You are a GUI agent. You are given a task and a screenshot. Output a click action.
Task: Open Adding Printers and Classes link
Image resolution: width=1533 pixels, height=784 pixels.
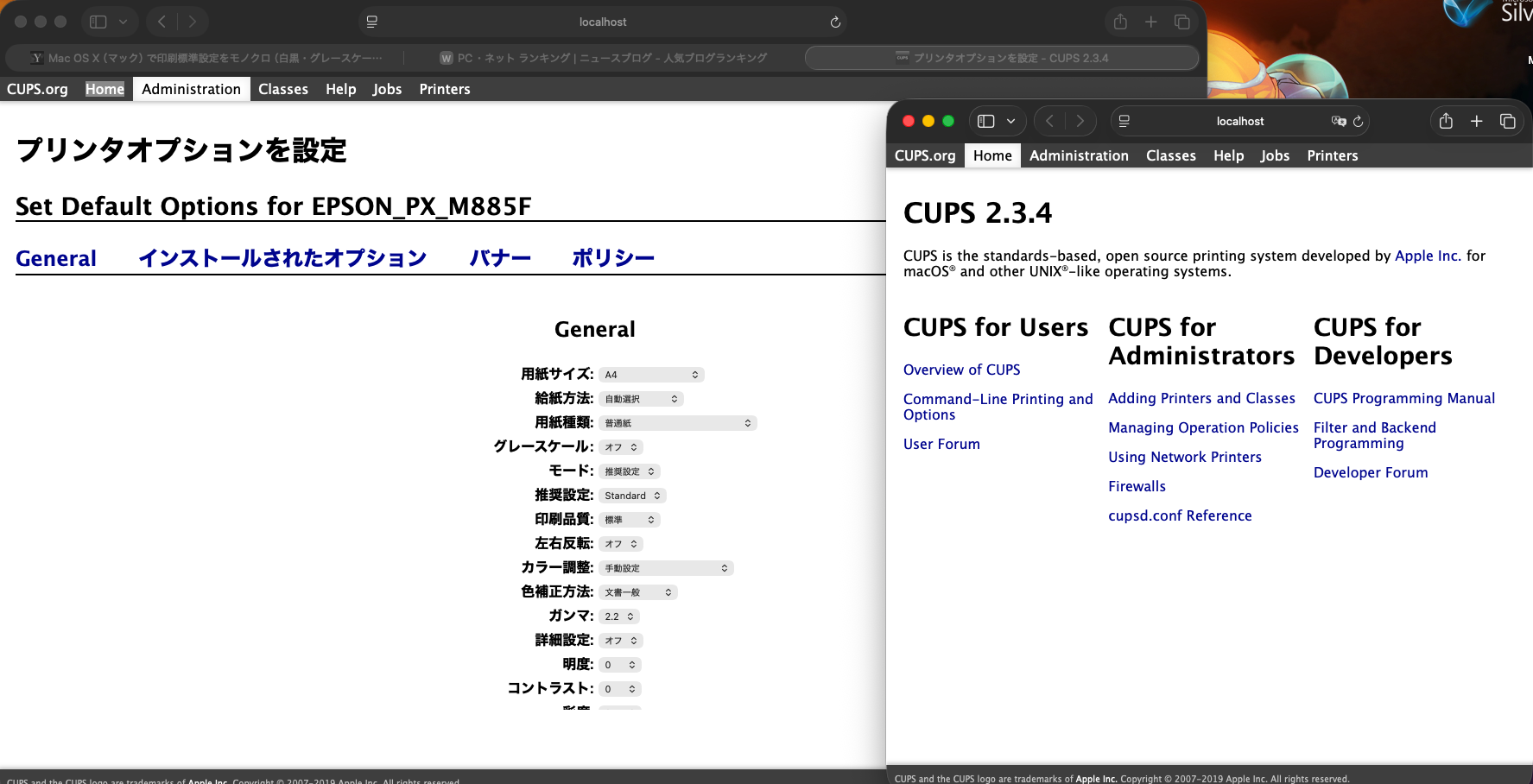point(1201,398)
